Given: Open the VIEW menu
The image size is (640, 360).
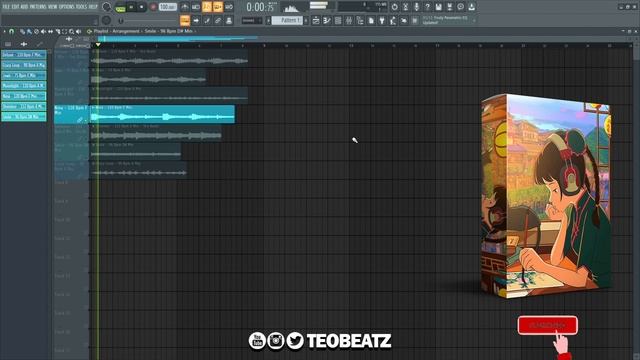Looking at the screenshot, I should point(53,7).
